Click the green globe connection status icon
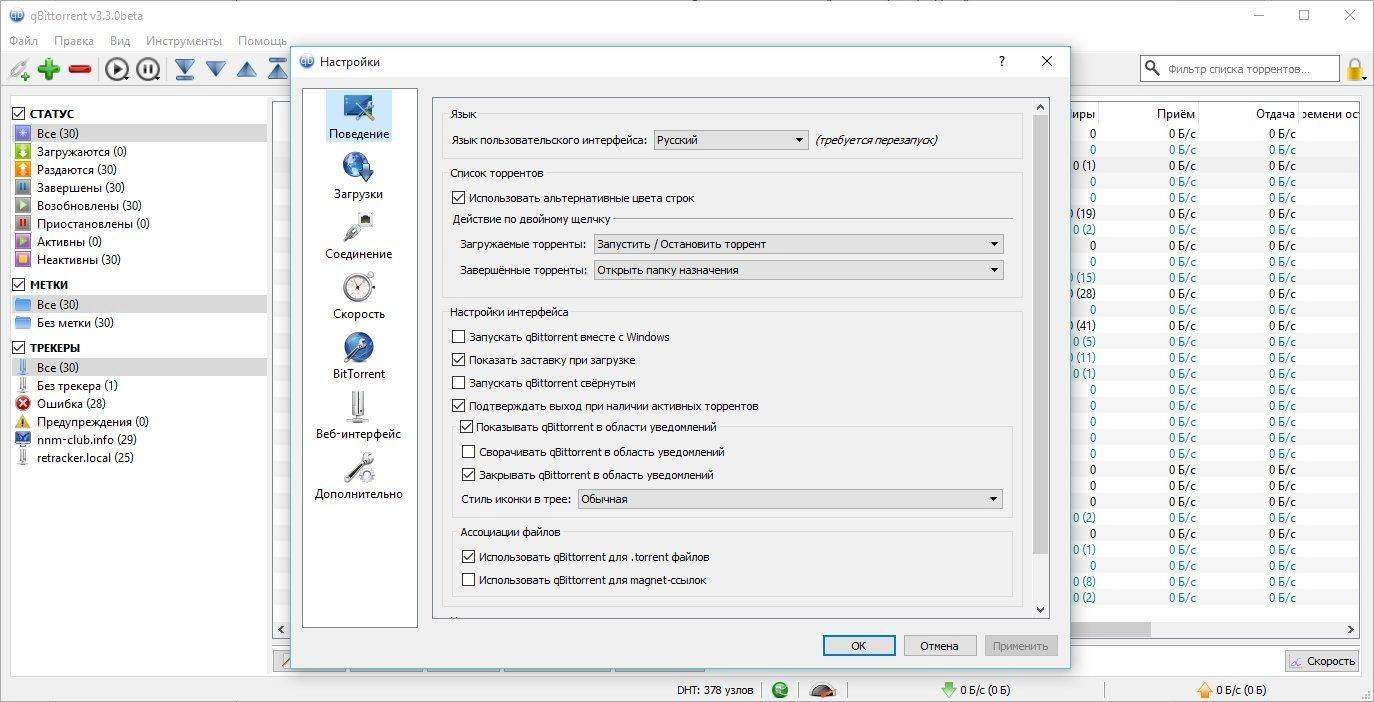1374x702 pixels. 779,690
